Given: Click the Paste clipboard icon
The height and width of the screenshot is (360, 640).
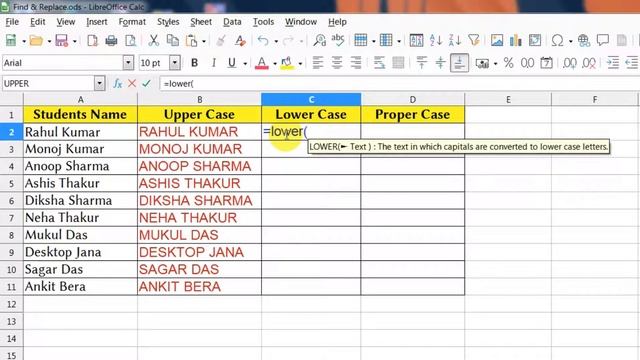Looking at the screenshot, I should click(x=191, y=40).
